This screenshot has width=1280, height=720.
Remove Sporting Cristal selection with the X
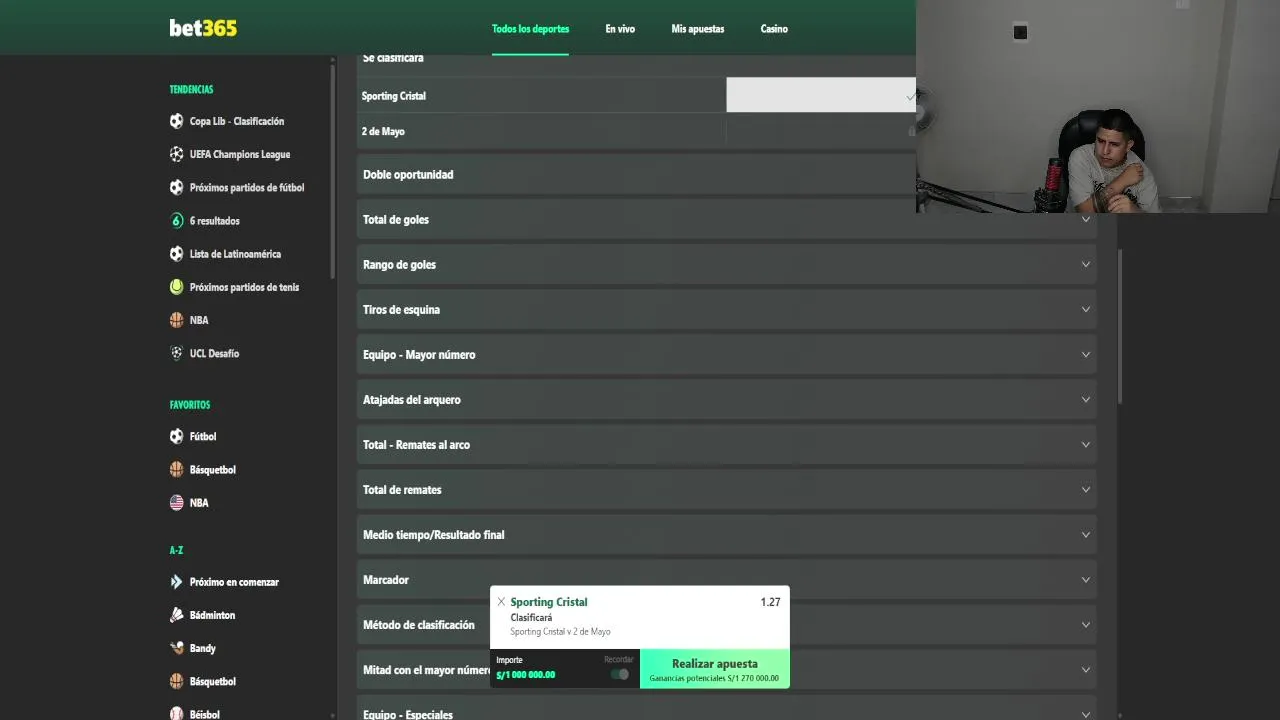[501, 602]
